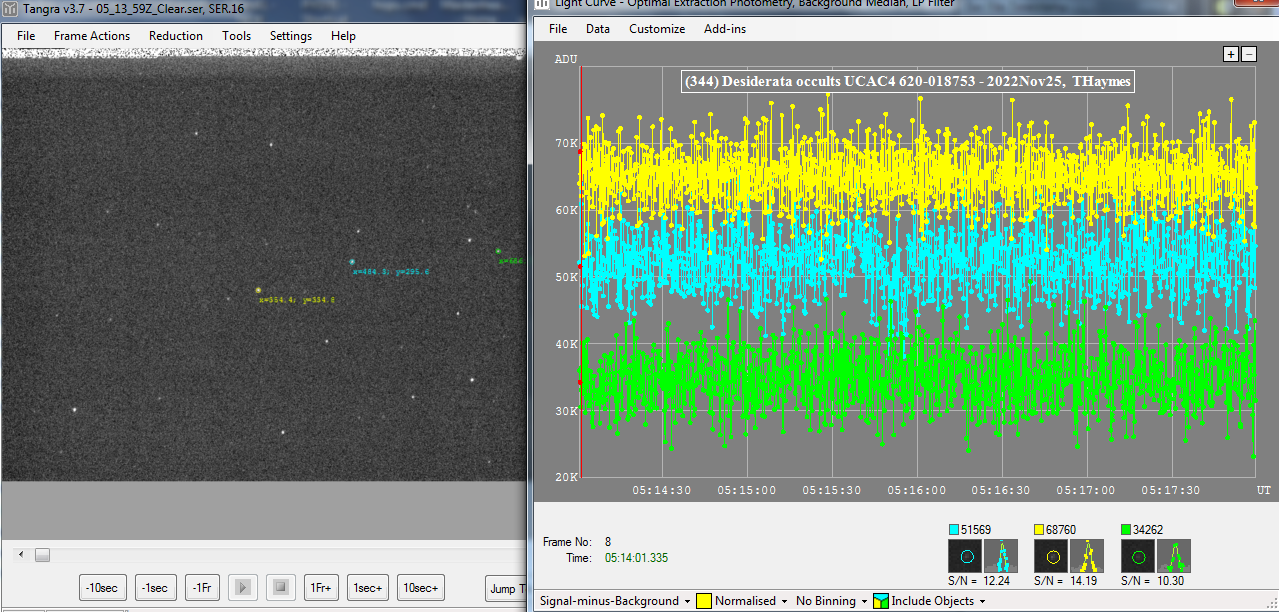Image resolution: width=1279 pixels, height=612 pixels.
Task: Jump forward with the 10sec+ button
Action: pos(421,588)
